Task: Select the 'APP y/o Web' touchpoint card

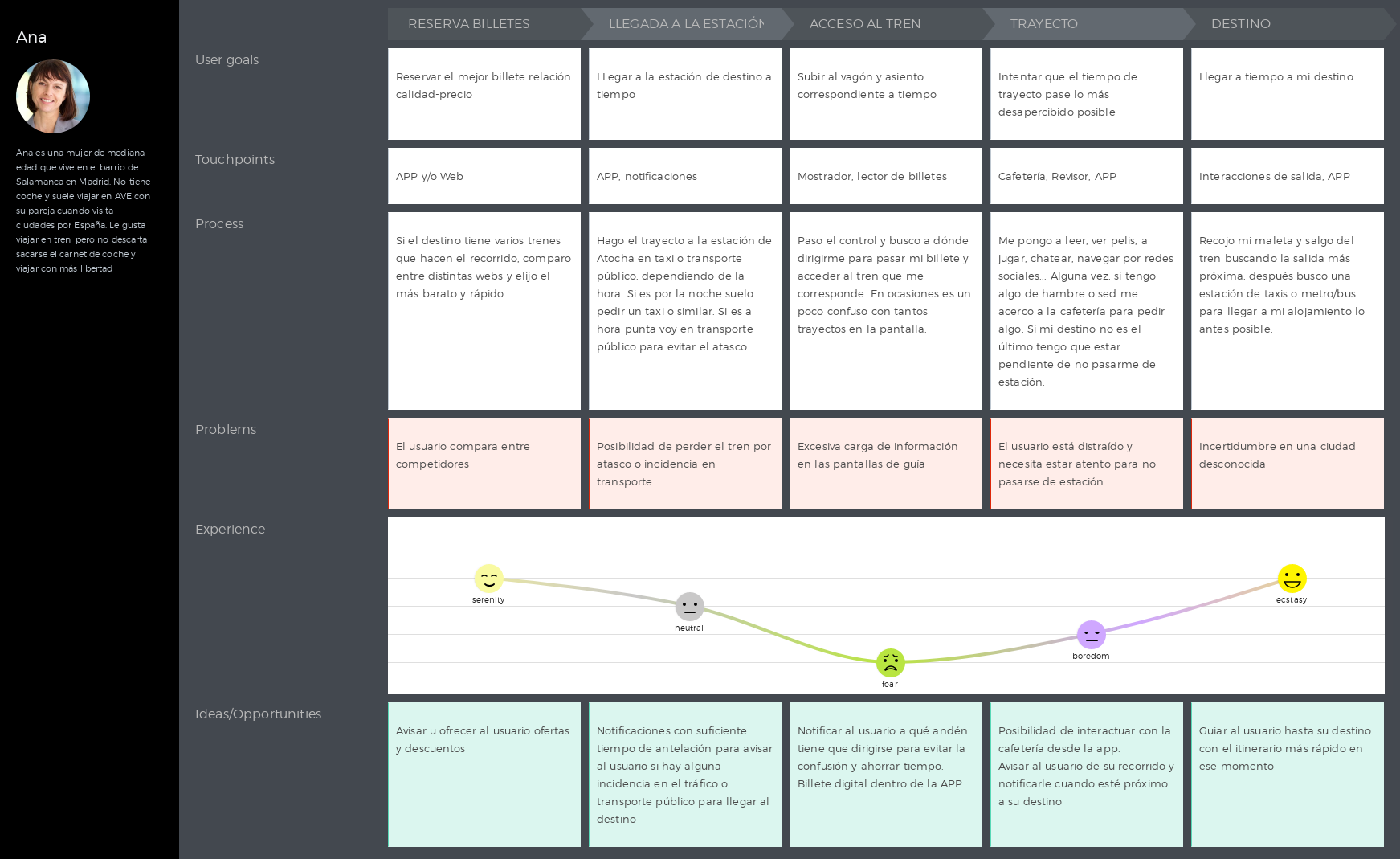Action: pyautogui.click(x=484, y=176)
